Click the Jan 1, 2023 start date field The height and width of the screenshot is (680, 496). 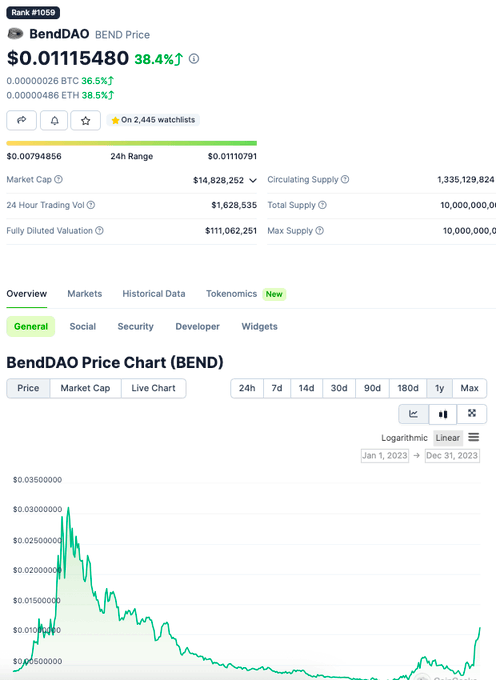tap(385, 455)
